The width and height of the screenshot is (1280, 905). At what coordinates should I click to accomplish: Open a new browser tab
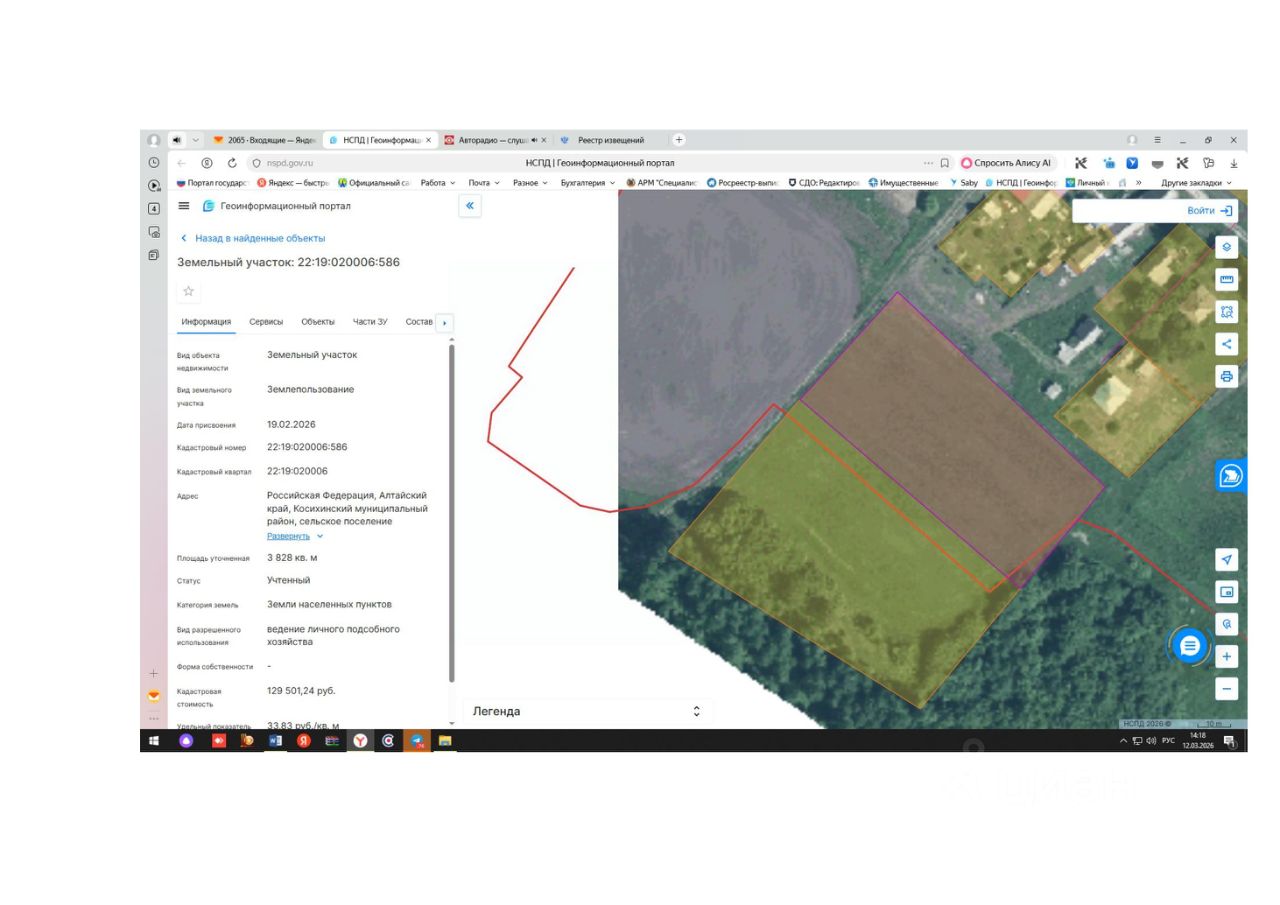point(679,140)
